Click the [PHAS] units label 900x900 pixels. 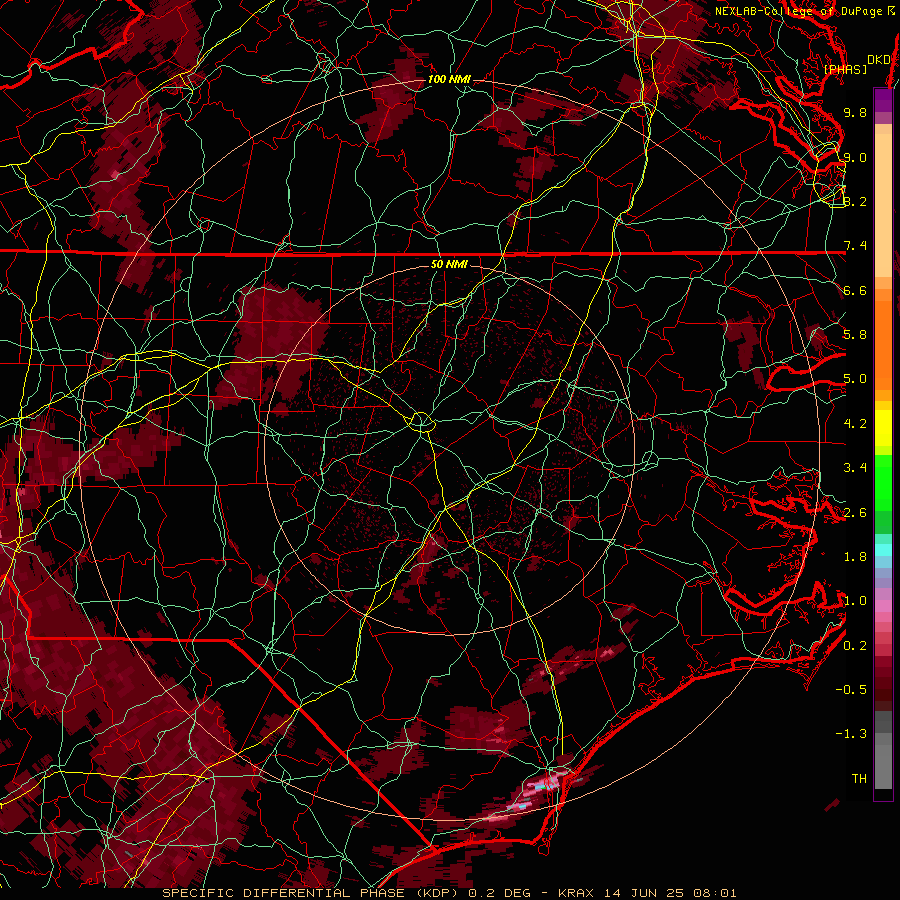point(845,69)
